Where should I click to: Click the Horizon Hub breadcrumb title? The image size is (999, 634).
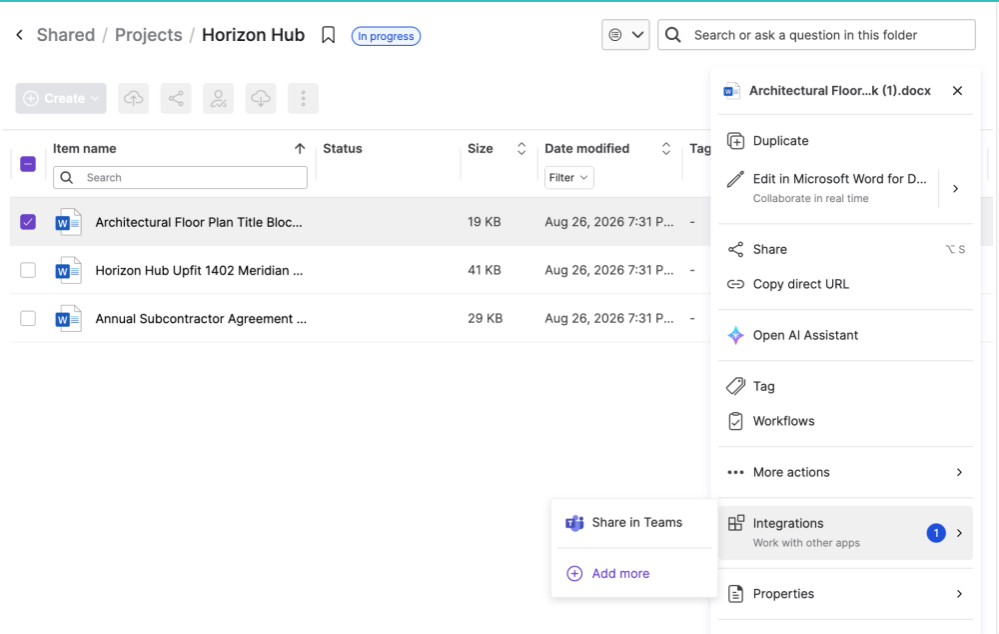click(254, 35)
